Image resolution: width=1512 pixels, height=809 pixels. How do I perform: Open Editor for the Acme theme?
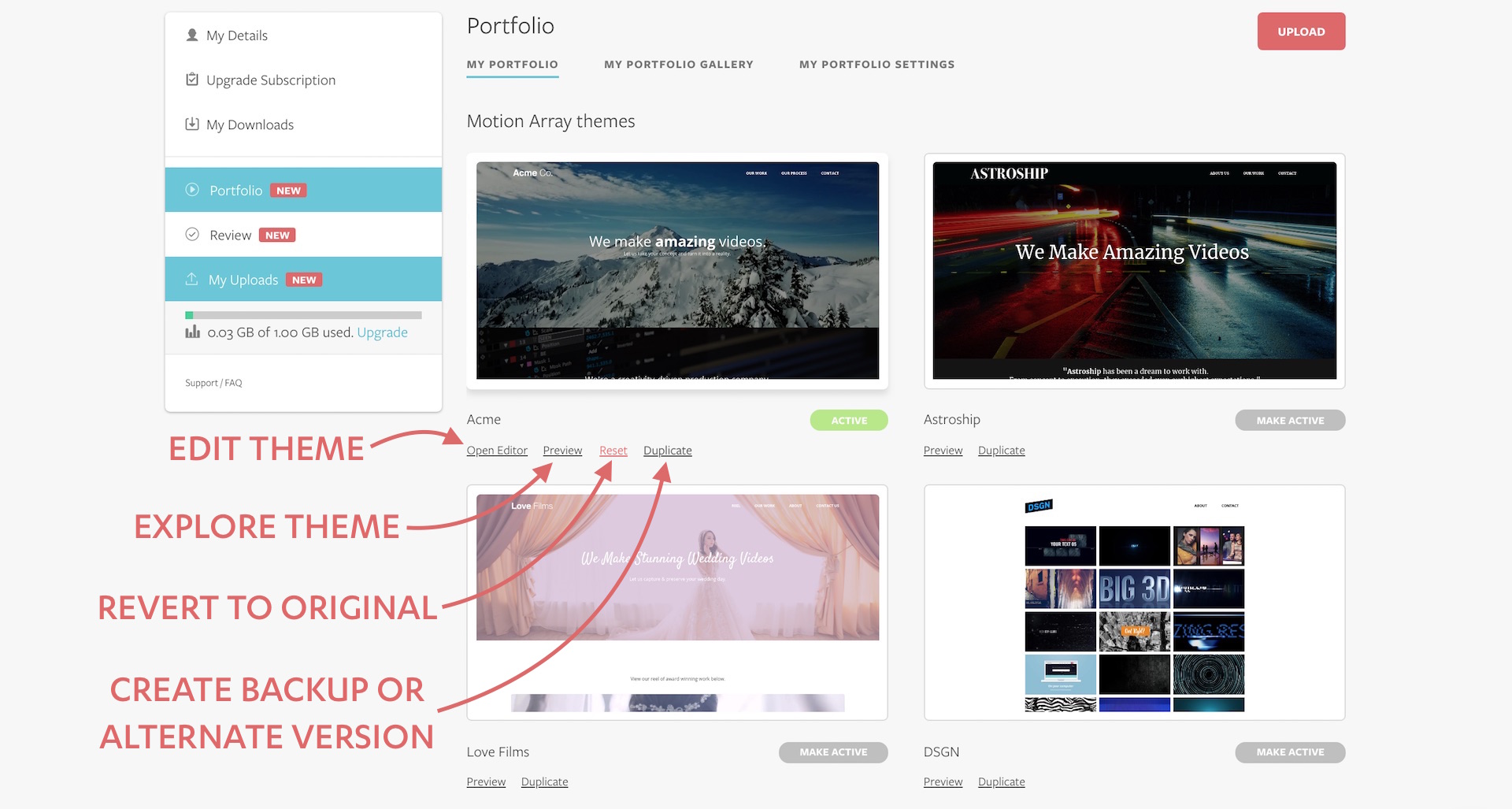[497, 451]
